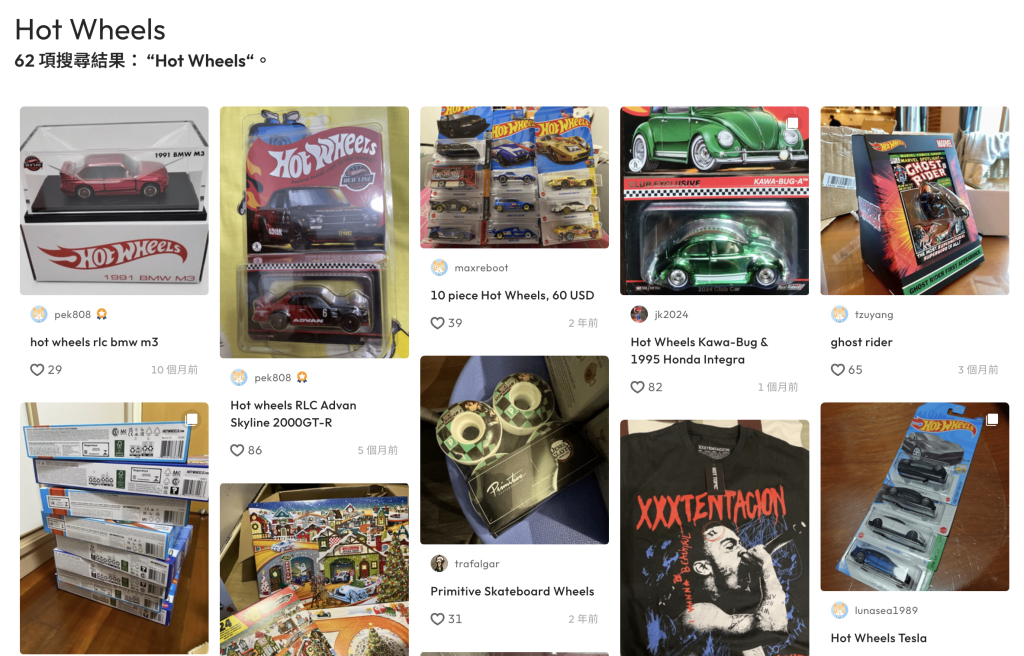Open Hot wheels RLC Advan Skyline 2000GT-R title

[x=293, y=414]
